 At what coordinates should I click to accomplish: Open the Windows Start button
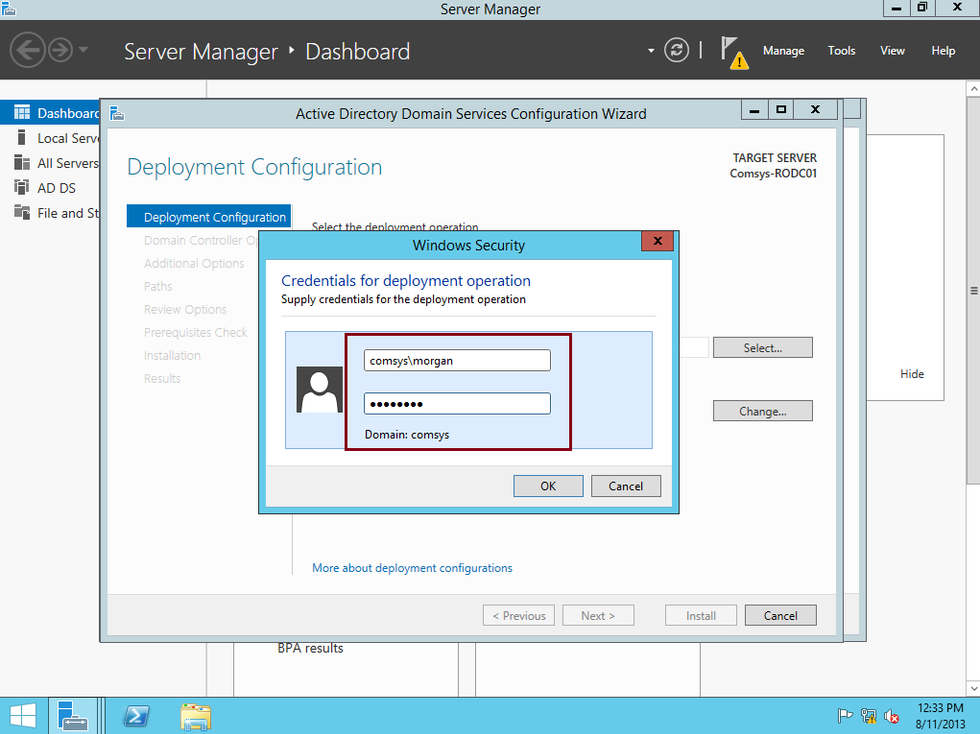pos(23,716)
